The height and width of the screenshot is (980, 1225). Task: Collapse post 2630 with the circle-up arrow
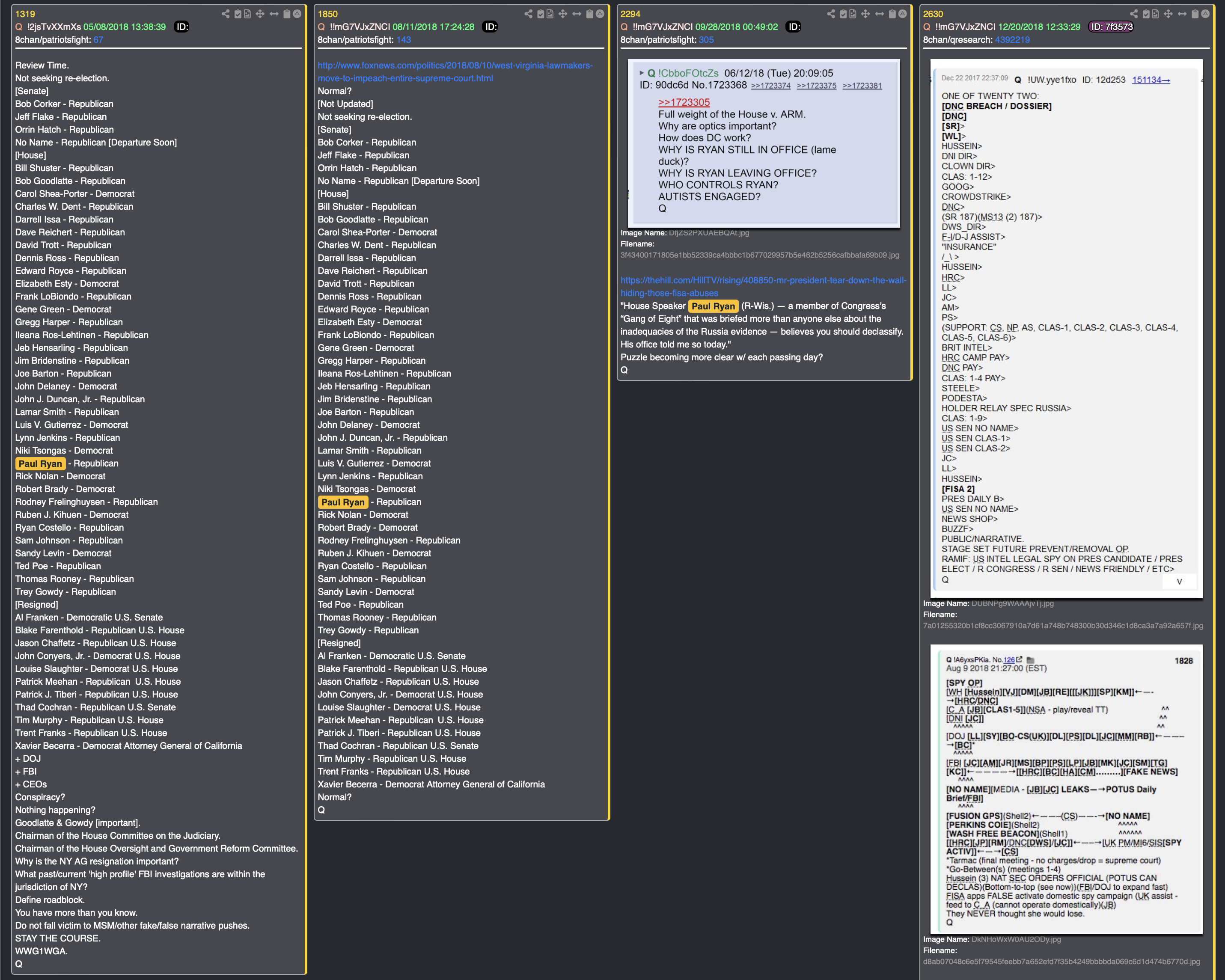click(x=1206, y=14)
